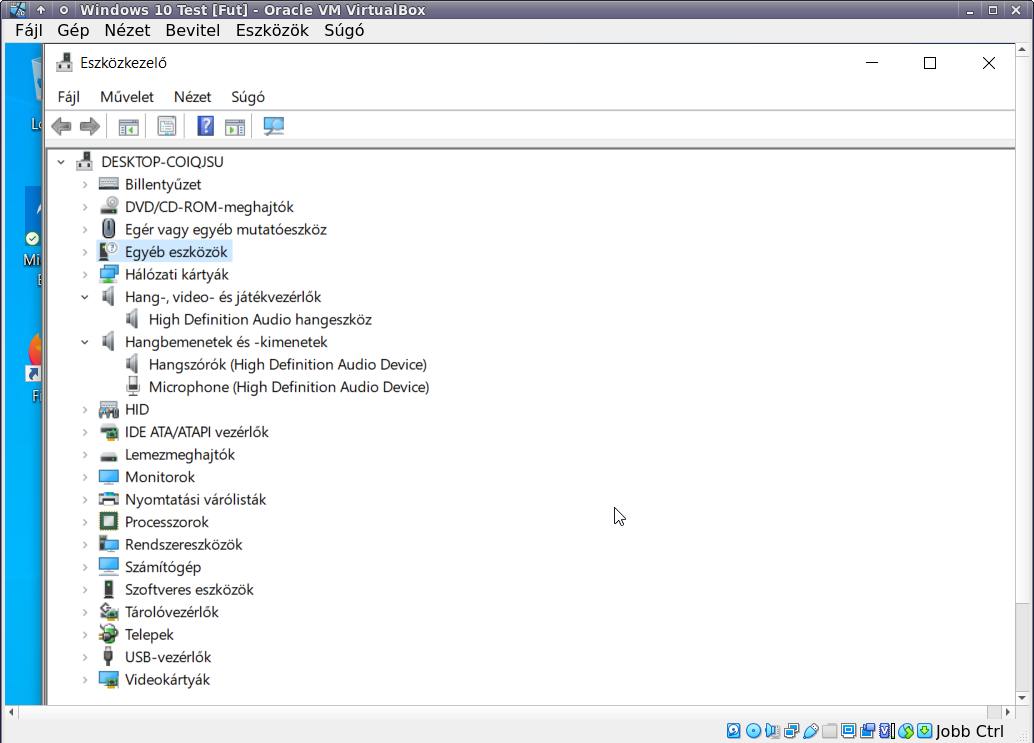Click the microphone icon beside Microphone entry

pyautogui.click(x=133, y=386)
